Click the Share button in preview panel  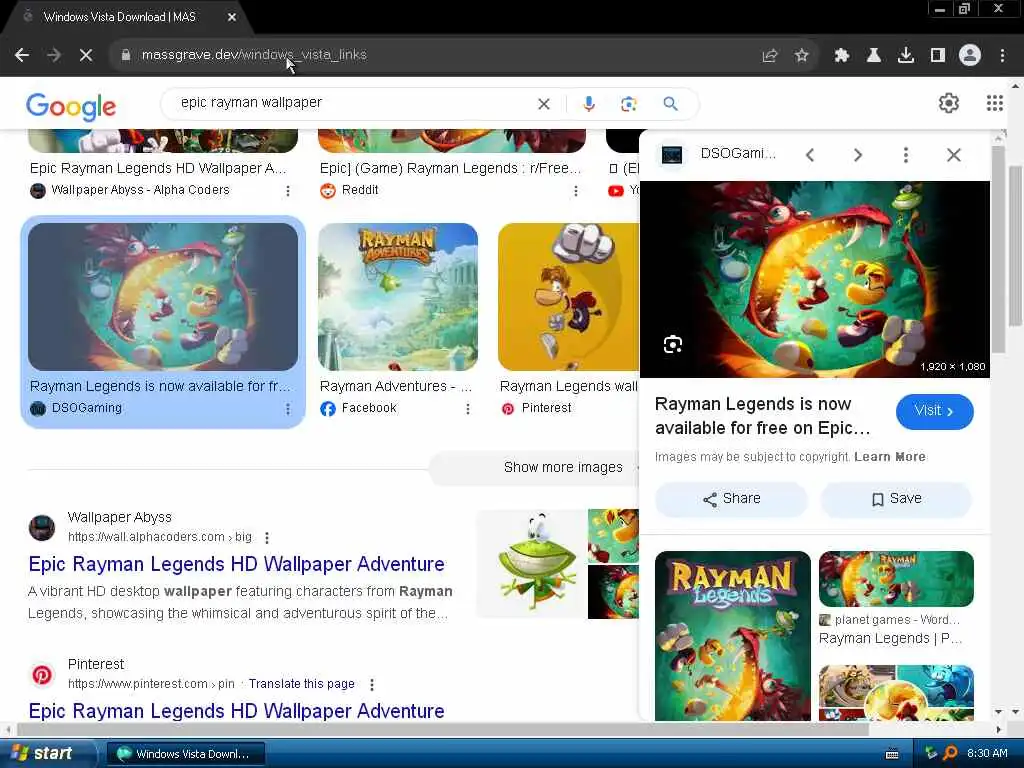tap(731, 499)
